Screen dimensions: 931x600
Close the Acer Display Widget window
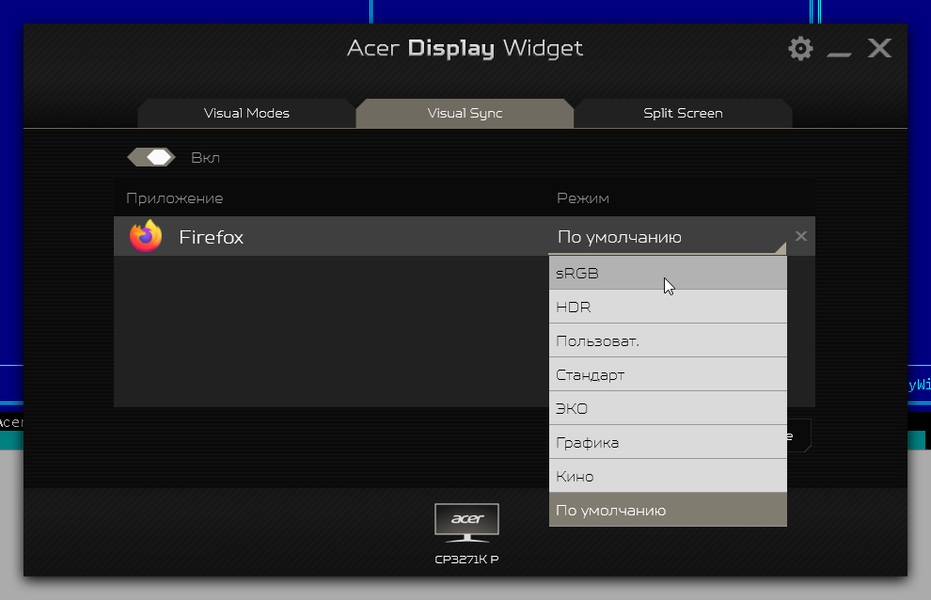tap(879, 49)
